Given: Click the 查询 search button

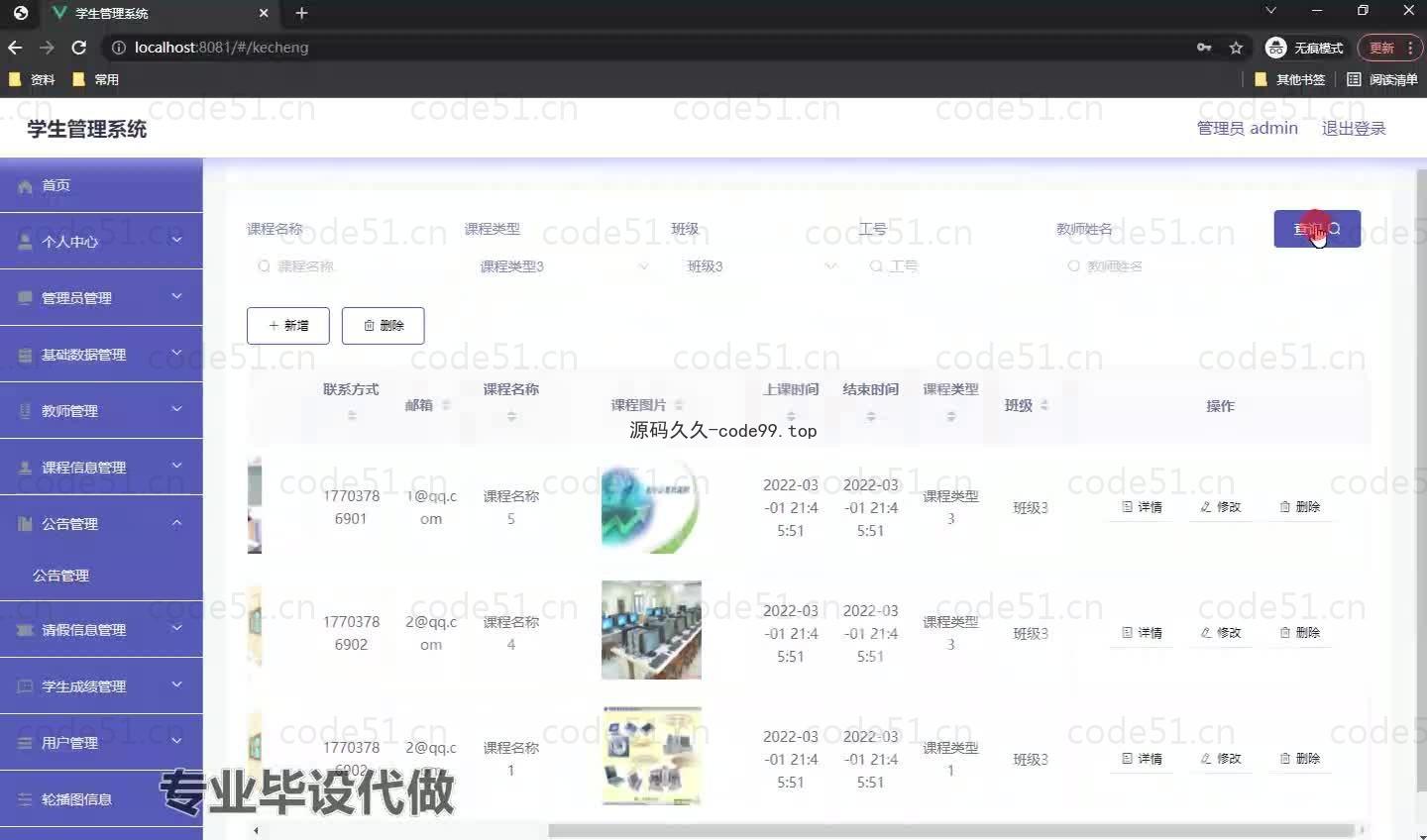Looking at the screenshot, I should (1317, 229).
